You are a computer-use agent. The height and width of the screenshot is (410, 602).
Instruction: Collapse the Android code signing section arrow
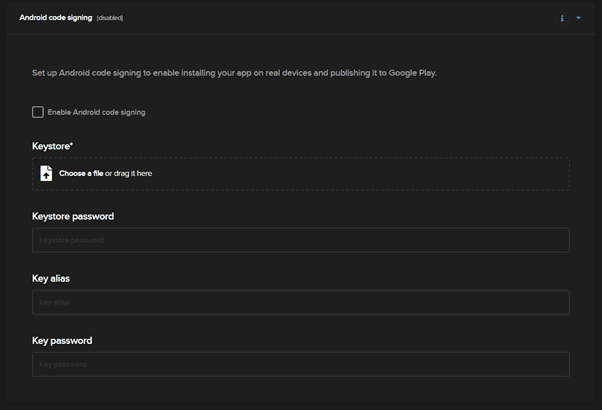point(578,18)
